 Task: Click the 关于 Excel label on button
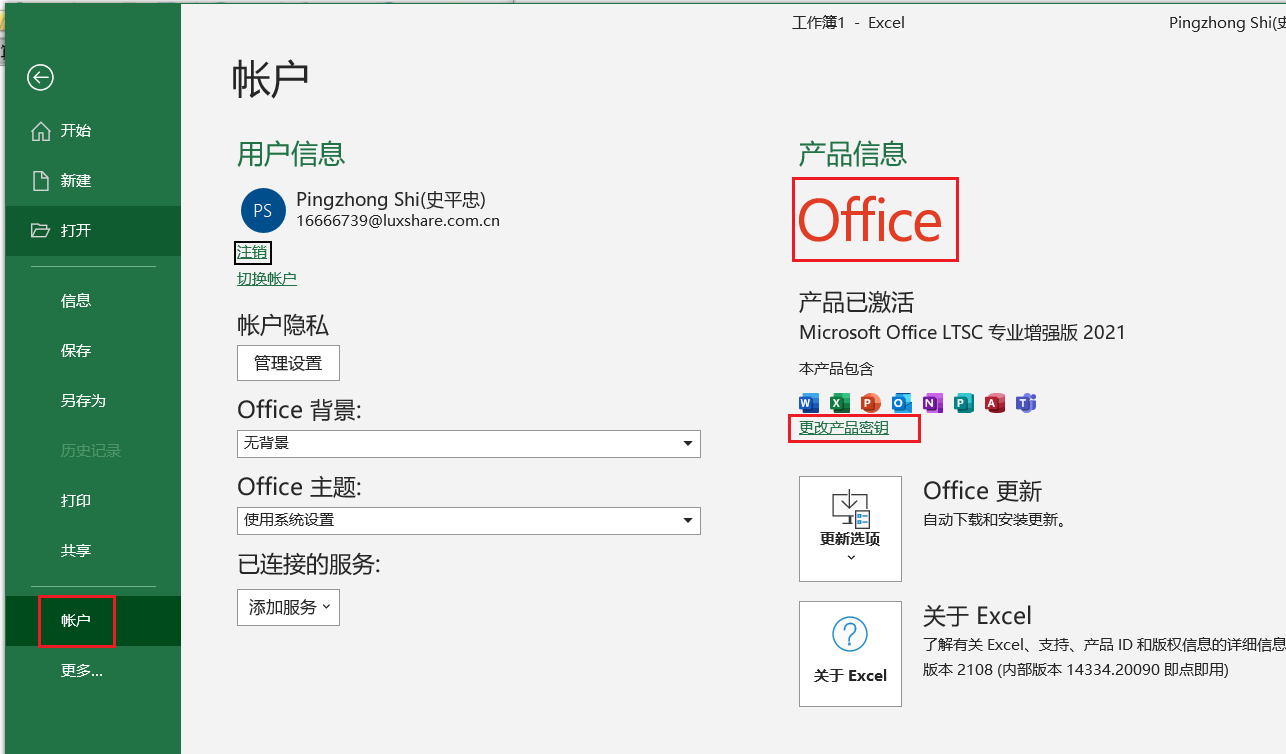tap(850, 676)
